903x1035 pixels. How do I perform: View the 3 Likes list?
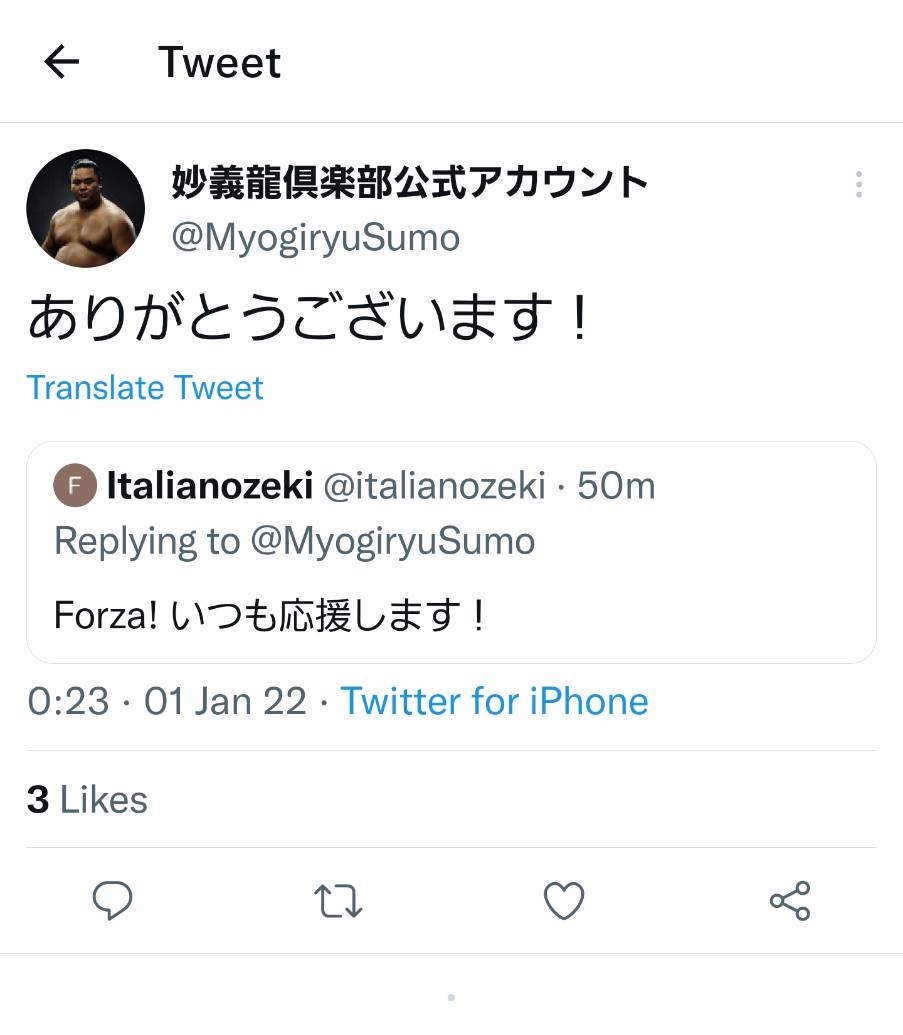88,799
